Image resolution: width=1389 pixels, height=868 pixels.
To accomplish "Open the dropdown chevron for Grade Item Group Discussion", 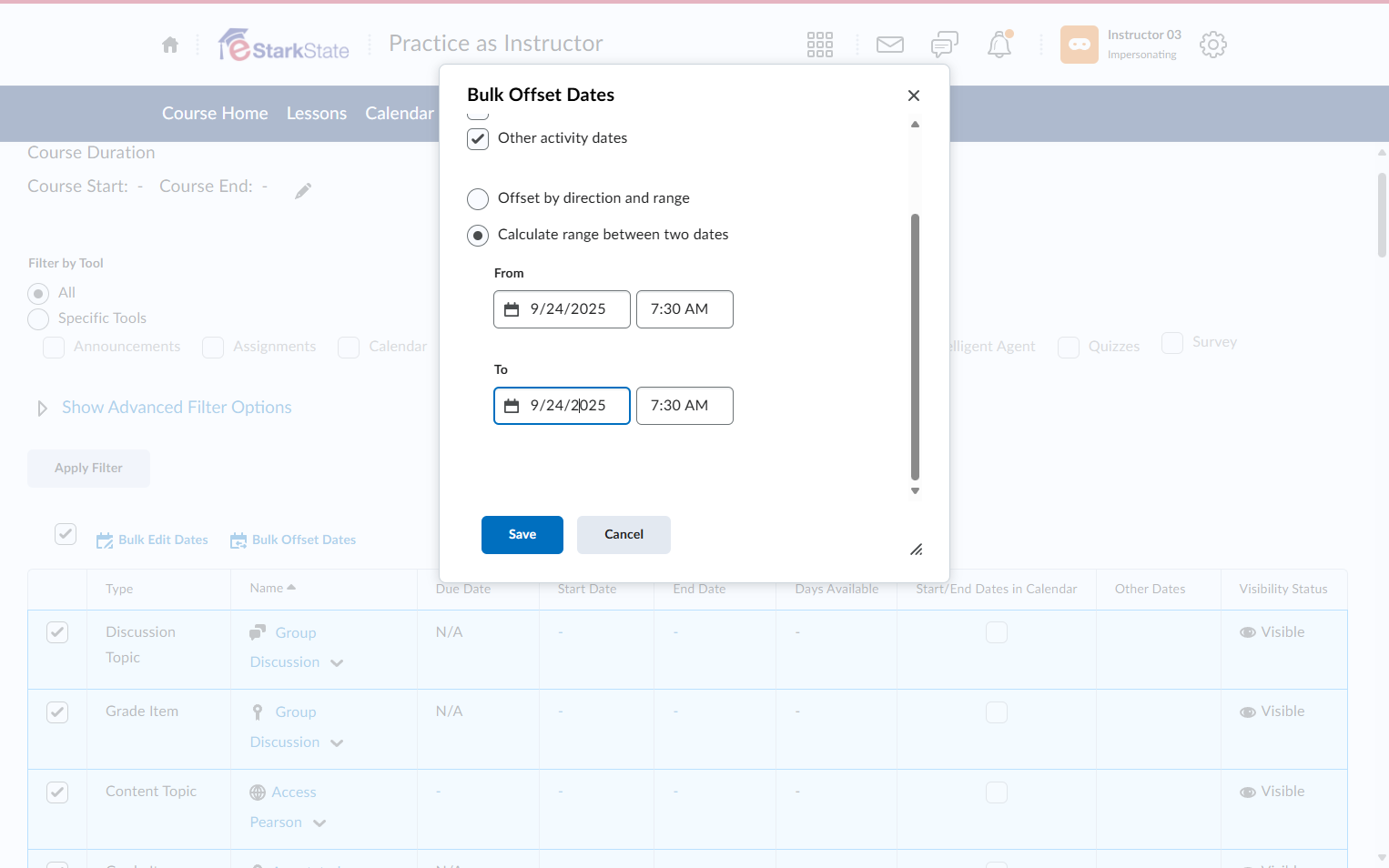I will tap(337, 743).
